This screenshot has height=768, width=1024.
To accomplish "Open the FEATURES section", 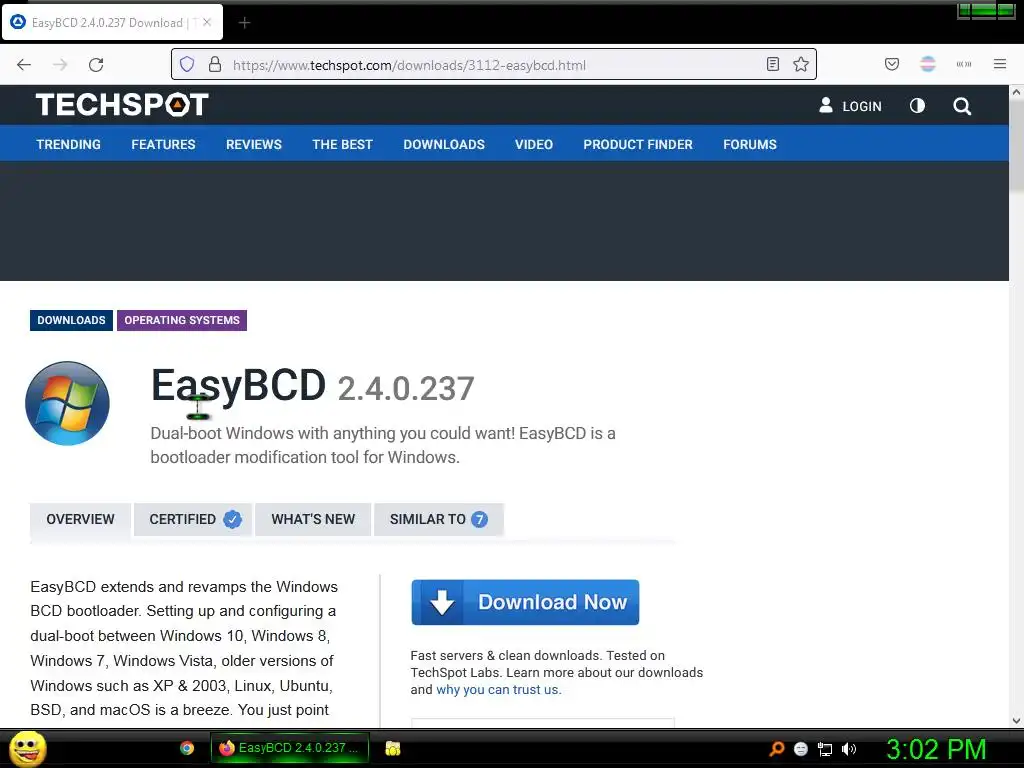I will [x=163, y=144].
